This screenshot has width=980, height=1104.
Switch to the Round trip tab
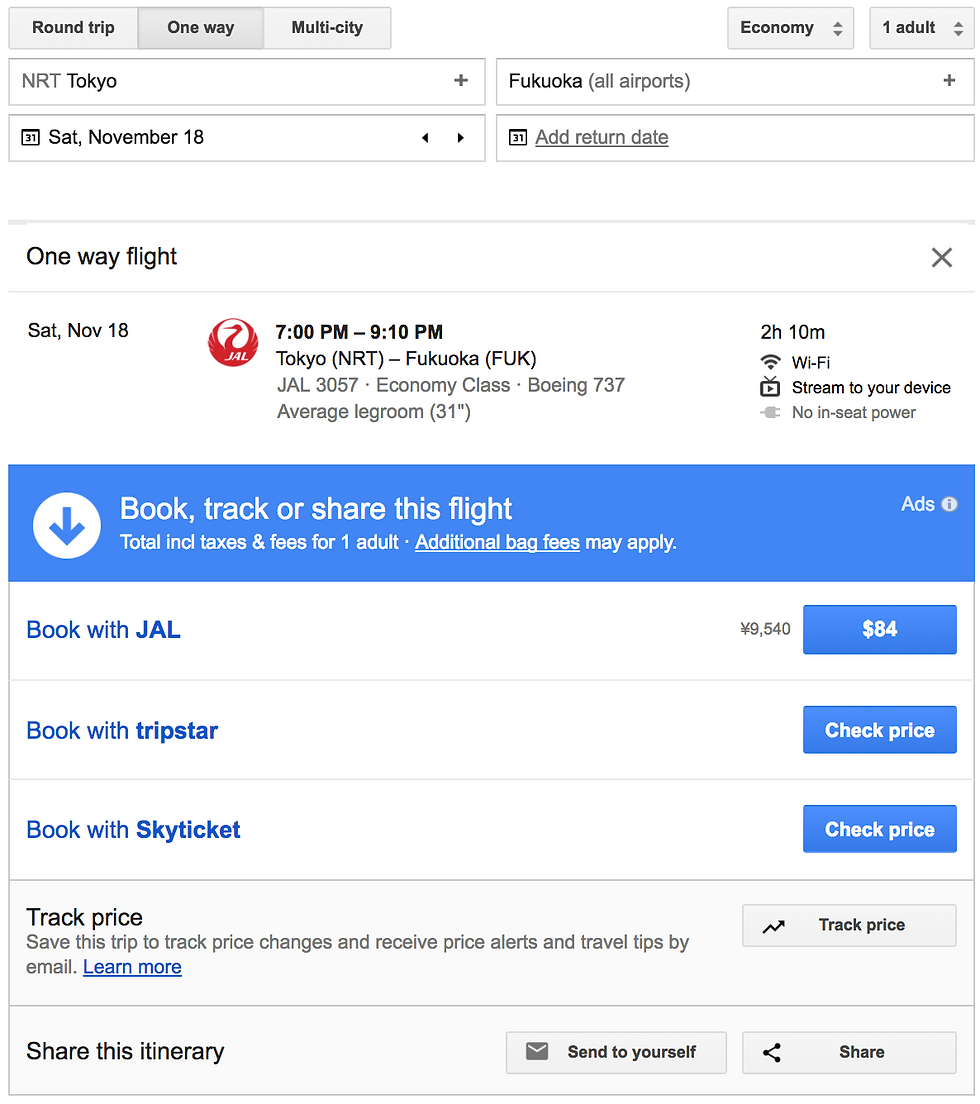(73, 28)
